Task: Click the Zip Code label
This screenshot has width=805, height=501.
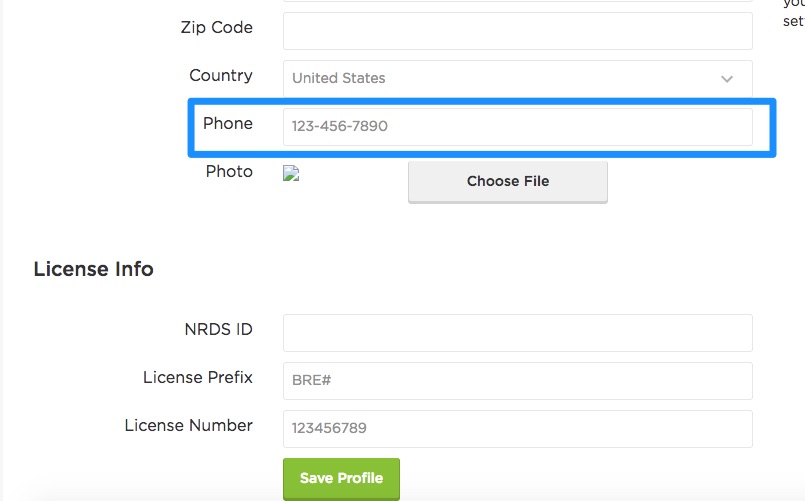Action: [217, 27]
